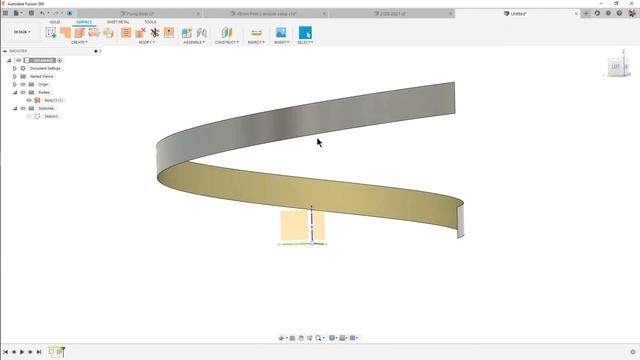
Task: Open the DESIGN workspace dropdown
Action: point(22,32)
